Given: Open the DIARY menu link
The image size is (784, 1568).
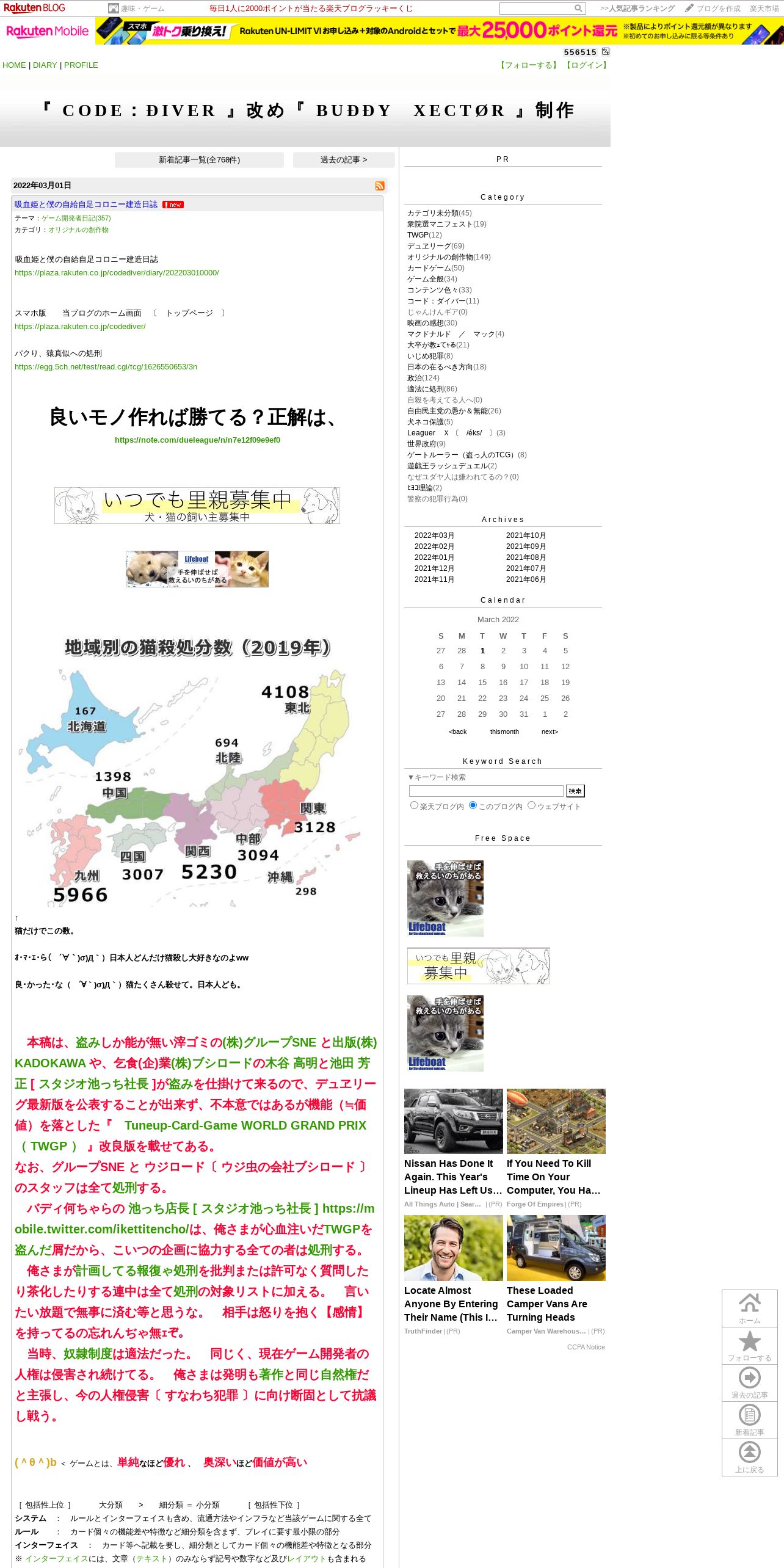Looking at the screenshot, I should tap(45, 65).
